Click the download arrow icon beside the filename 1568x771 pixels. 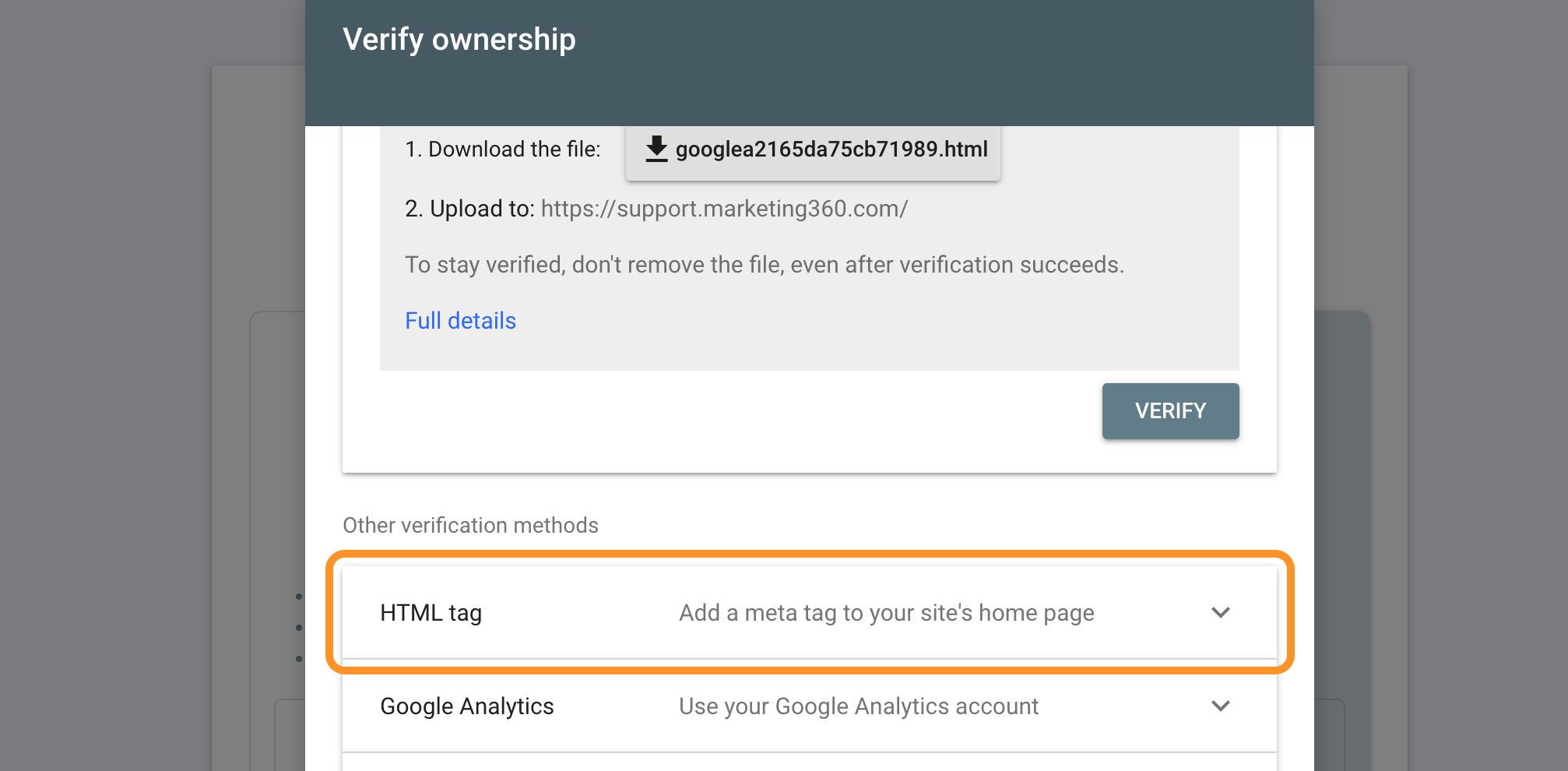656,149
